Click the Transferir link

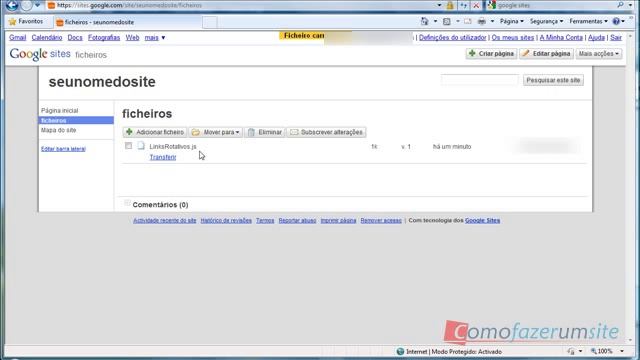tap(163, 157)
